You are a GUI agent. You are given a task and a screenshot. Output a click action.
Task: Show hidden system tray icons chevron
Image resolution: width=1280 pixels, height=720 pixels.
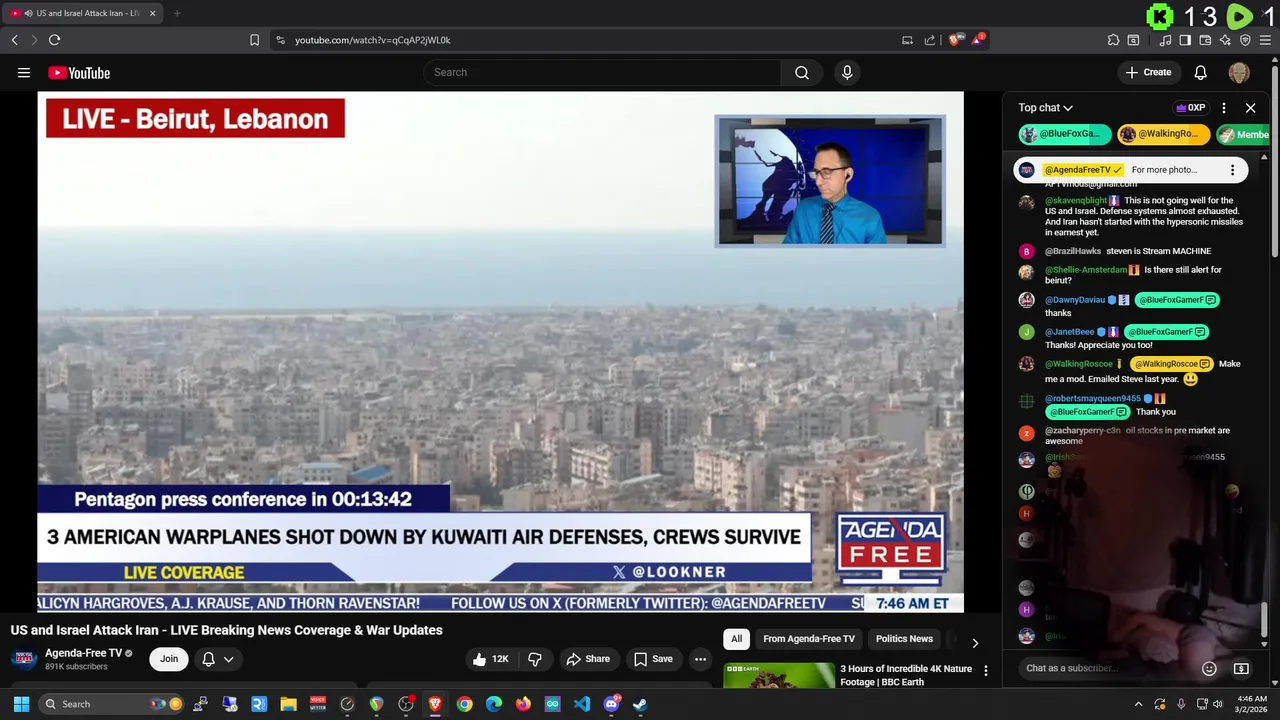[x=1138, y=704]
